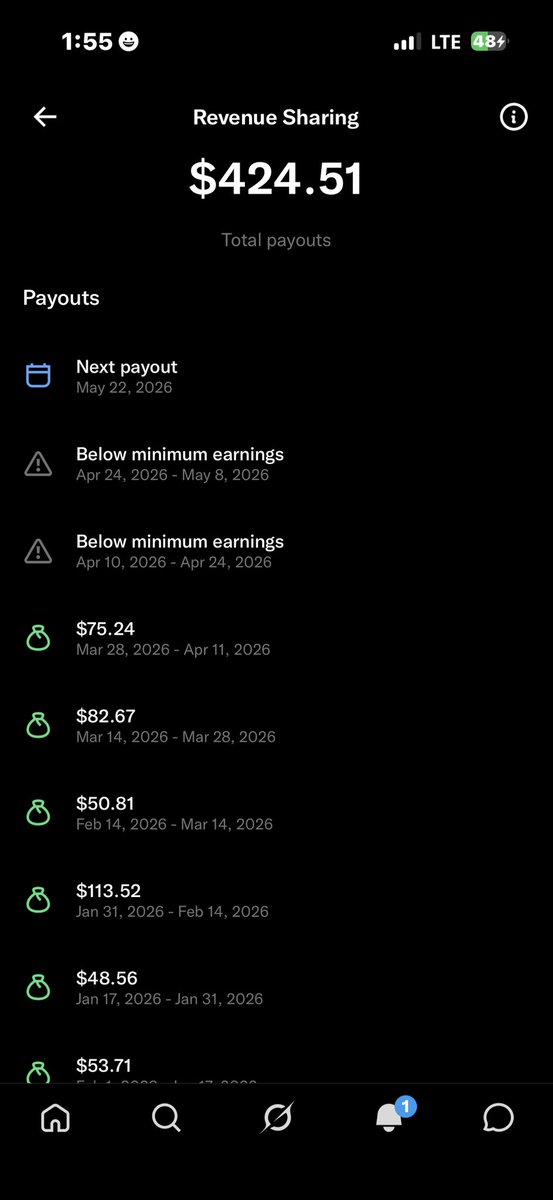Image resolution: width=553 pixels, height=1200 pixels.
Task: Open the $50.81 payout row
Action: (276, 812)
